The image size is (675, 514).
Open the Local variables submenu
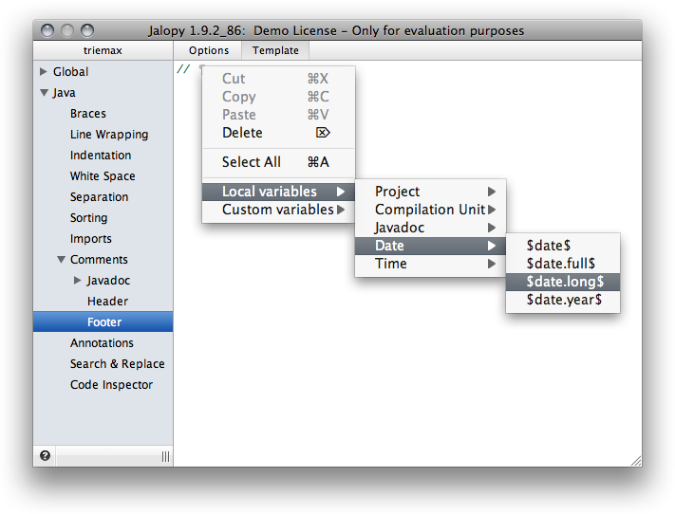coord(278,192)
